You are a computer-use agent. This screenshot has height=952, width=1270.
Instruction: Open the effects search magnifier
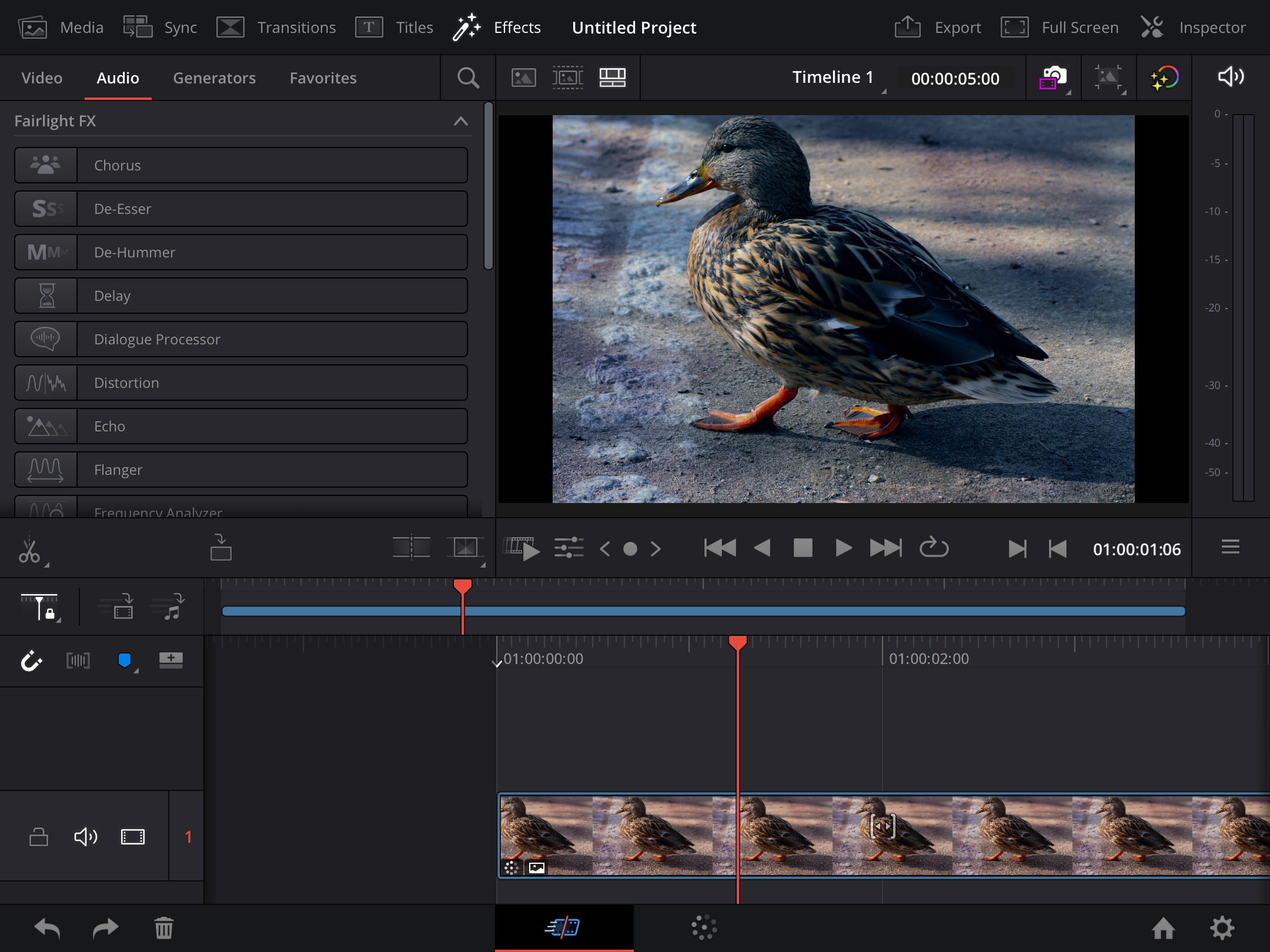(x=468, y=78)
